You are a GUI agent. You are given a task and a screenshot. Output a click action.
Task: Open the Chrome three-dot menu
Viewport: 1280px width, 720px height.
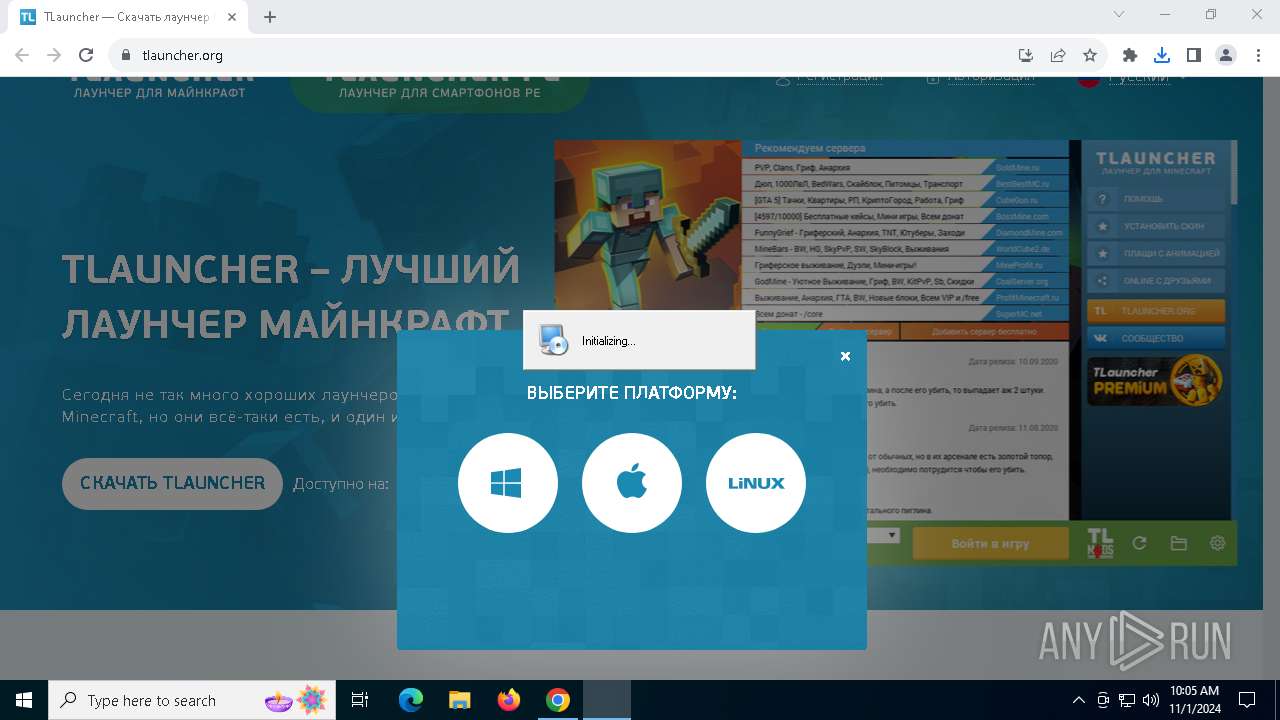pos(1257,55)
